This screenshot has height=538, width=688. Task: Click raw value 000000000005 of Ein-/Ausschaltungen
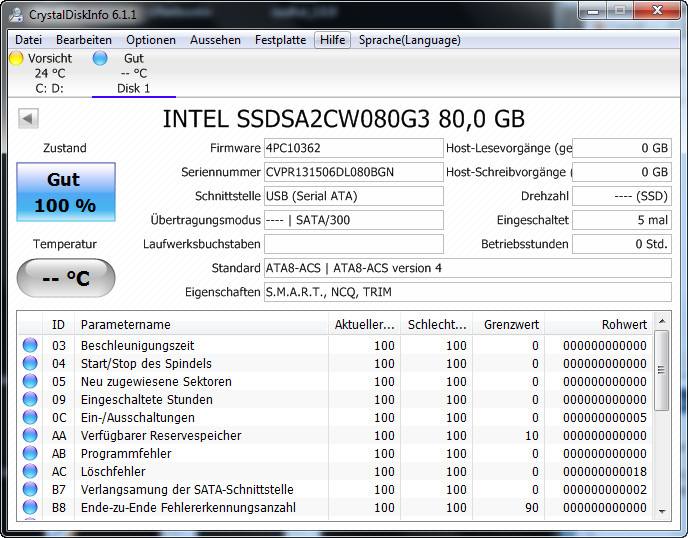click(605, 417)
